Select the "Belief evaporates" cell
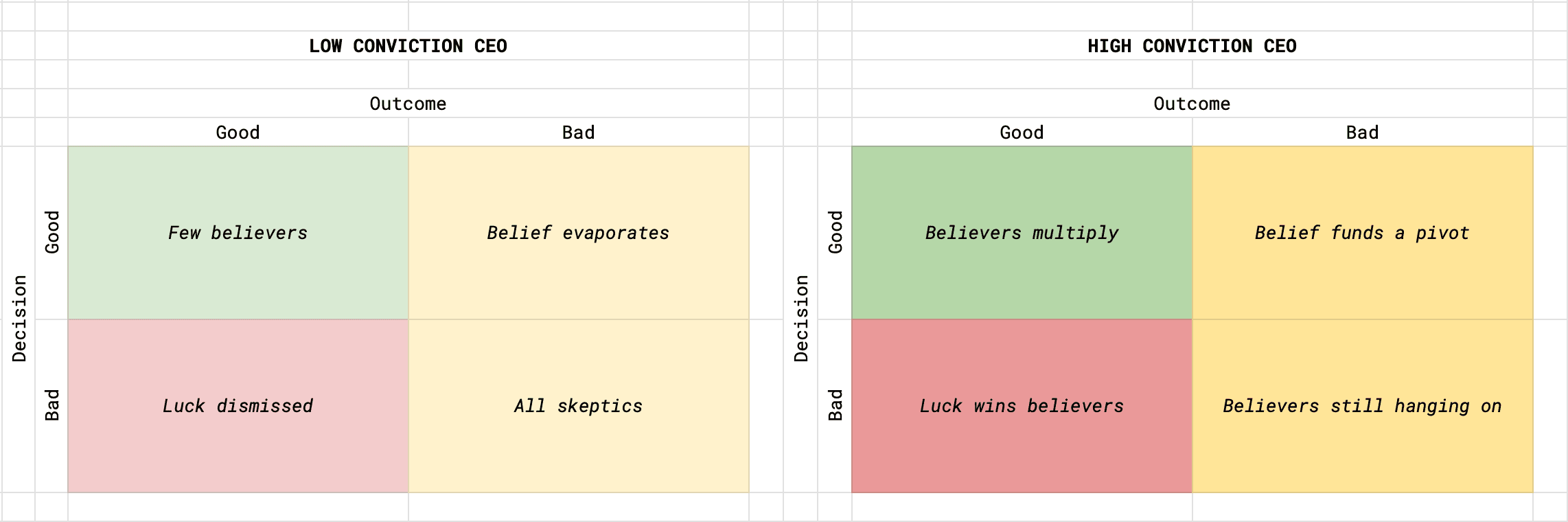This screenshot has width=1568, height=522. pyautogui.click(x=578, y=233)
